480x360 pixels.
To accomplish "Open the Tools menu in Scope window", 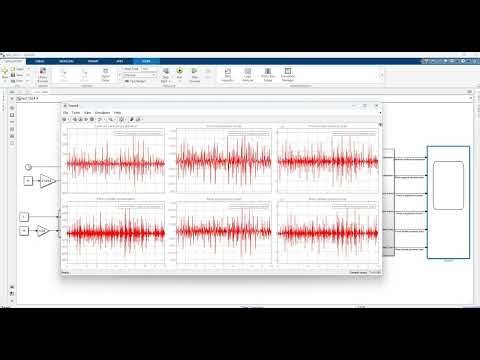I will (x=76, y=113).
